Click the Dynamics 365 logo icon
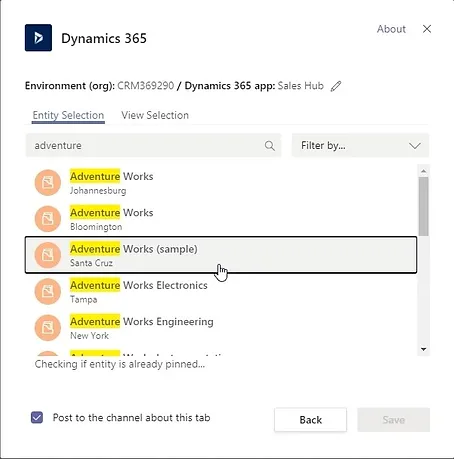The image size is (454, 459). (x=38, y=38)
